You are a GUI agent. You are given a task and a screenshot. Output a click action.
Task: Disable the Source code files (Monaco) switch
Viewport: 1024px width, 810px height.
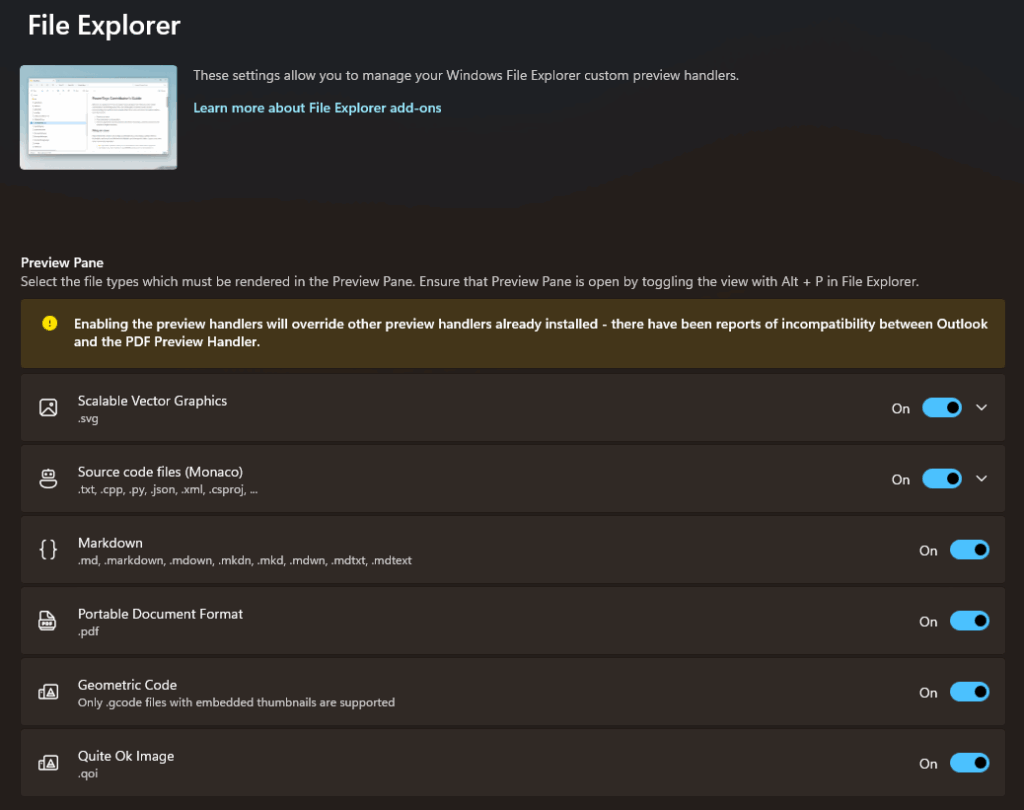point(941,479)
